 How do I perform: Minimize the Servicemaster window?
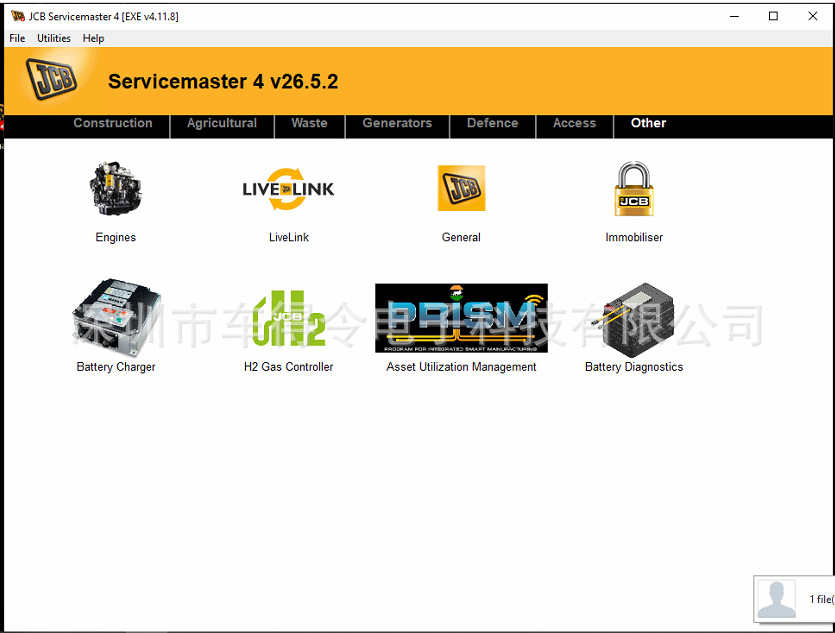click(734, 17)
